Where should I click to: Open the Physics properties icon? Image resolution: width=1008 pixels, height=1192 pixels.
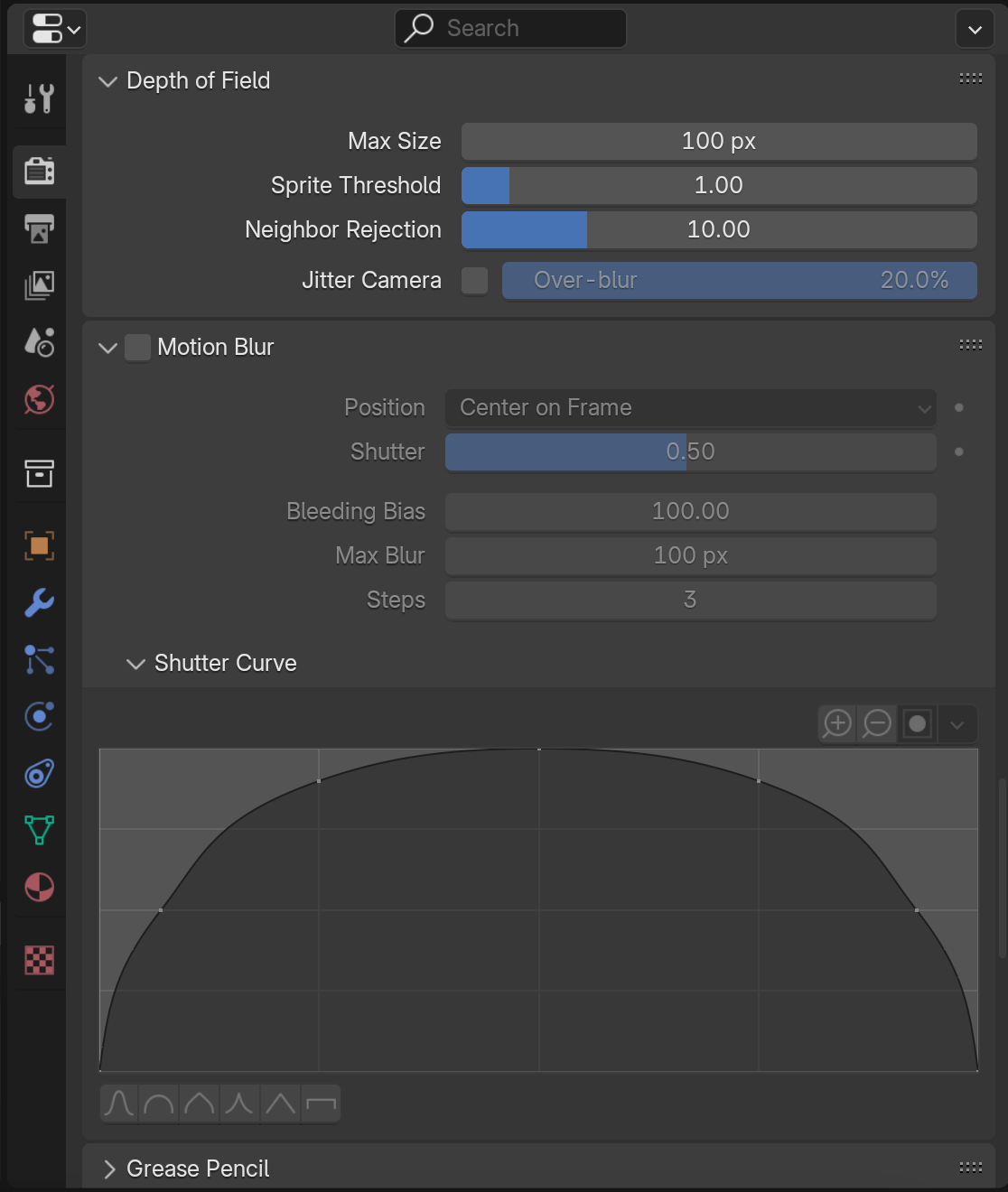39,717
